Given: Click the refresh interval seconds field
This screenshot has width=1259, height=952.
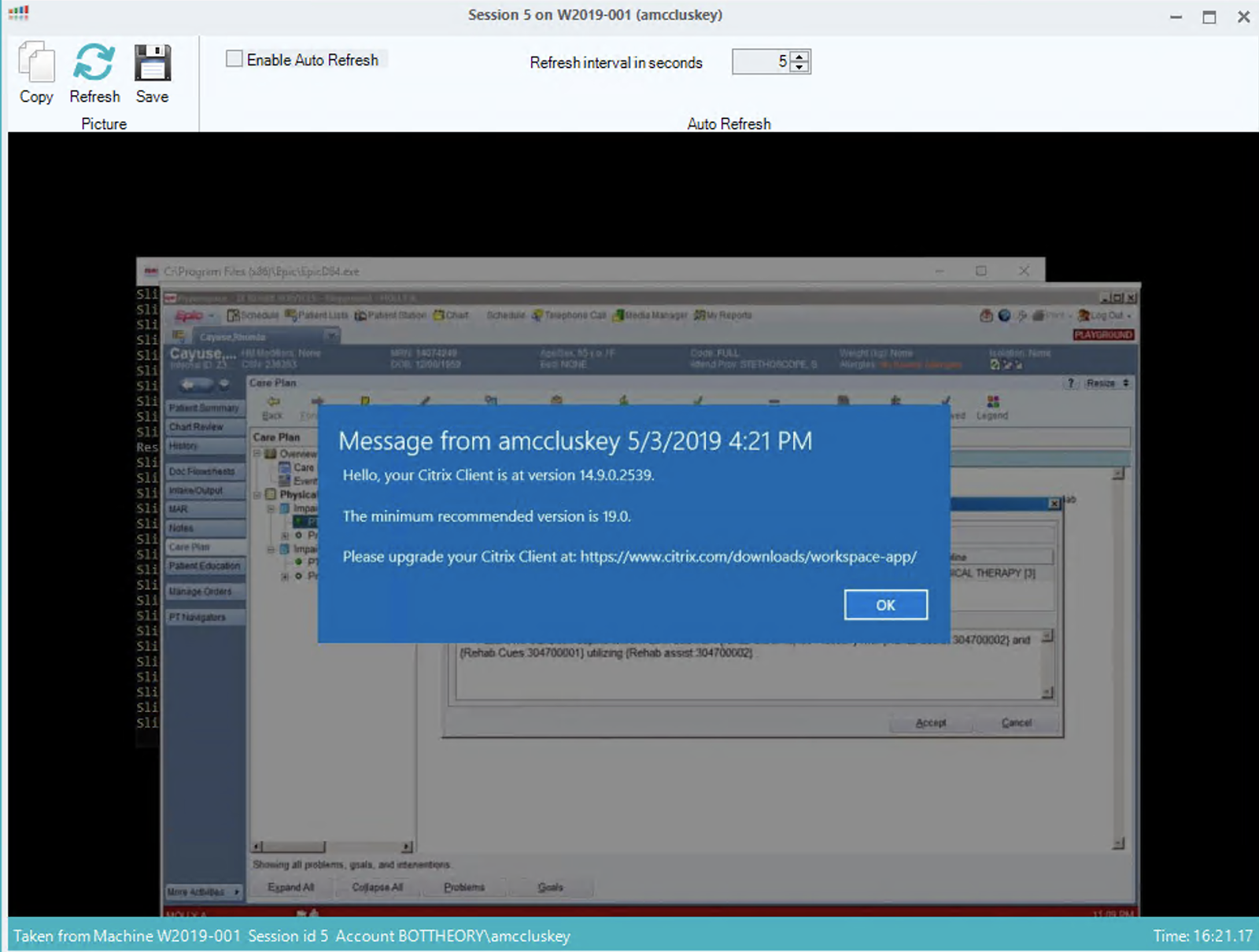Looking at the screenshot, I should 761,61.
